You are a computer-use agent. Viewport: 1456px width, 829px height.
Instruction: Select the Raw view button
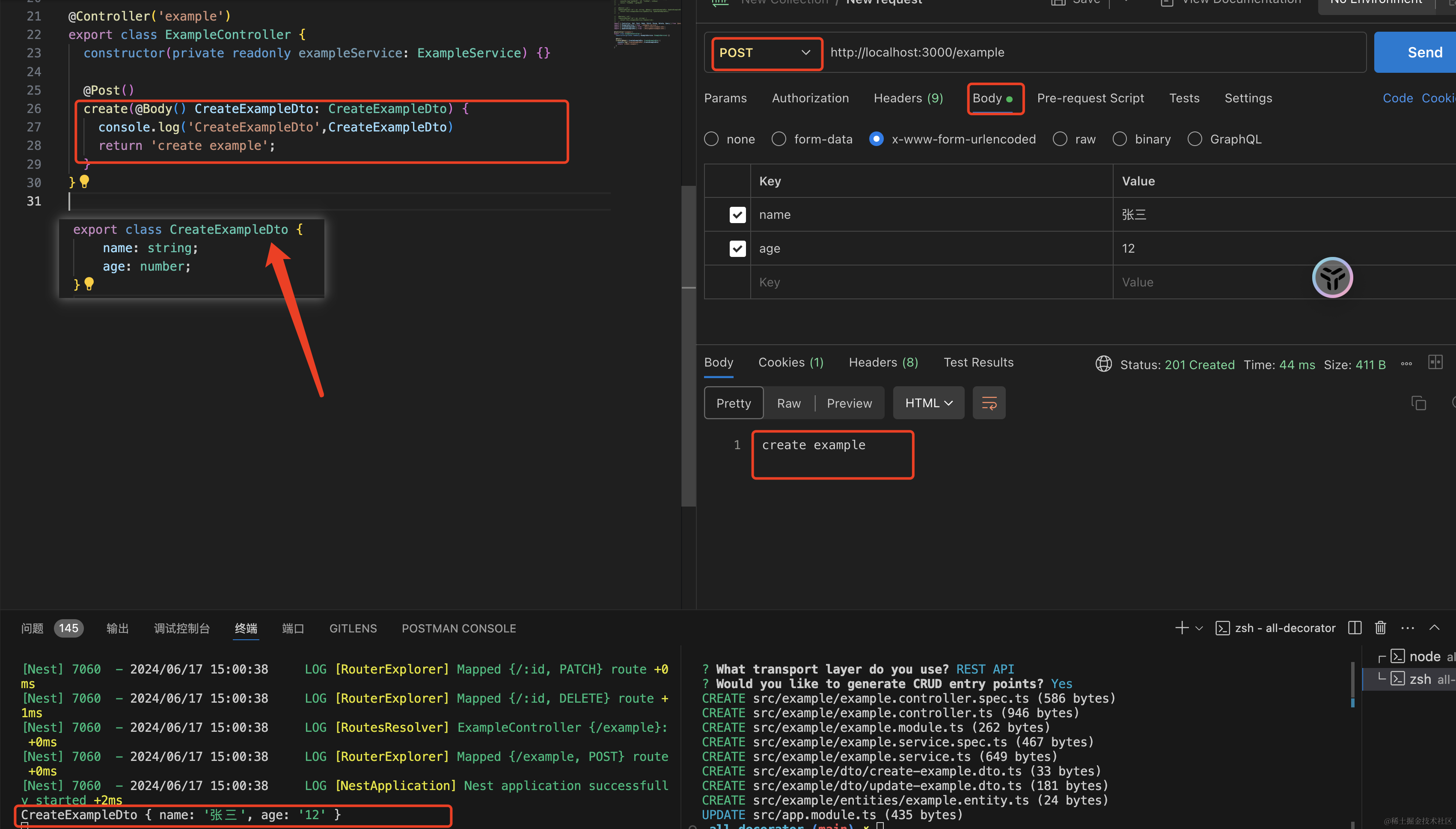pos(789,403)
